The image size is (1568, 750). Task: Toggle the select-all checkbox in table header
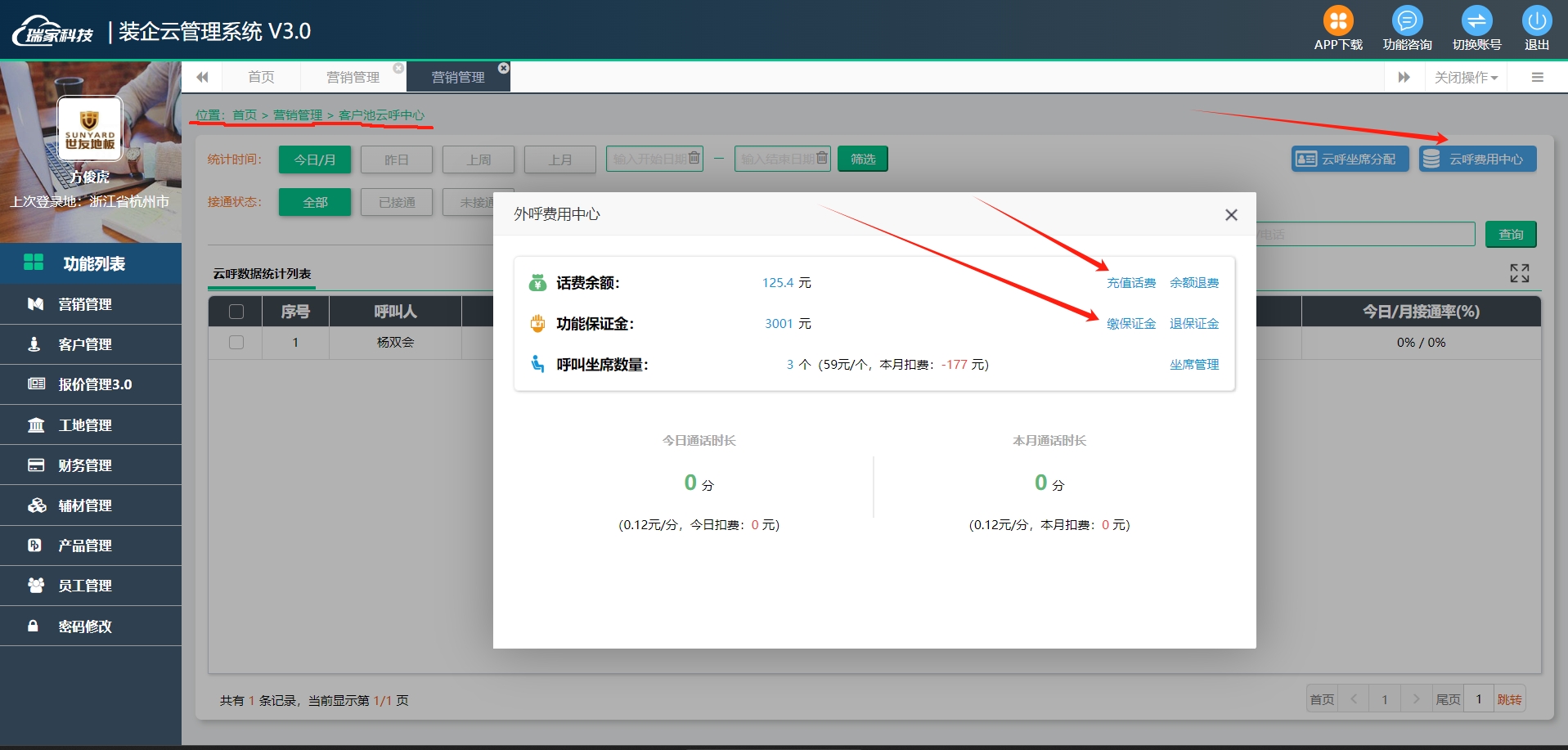236,312
